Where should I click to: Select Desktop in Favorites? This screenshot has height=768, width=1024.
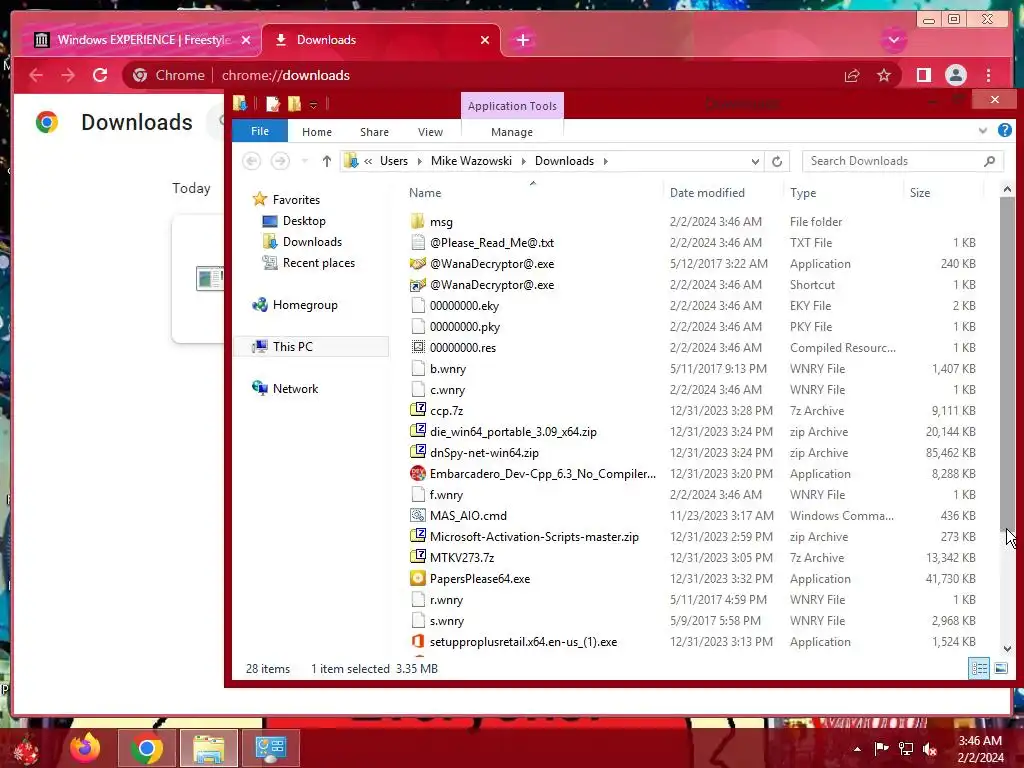304,221
